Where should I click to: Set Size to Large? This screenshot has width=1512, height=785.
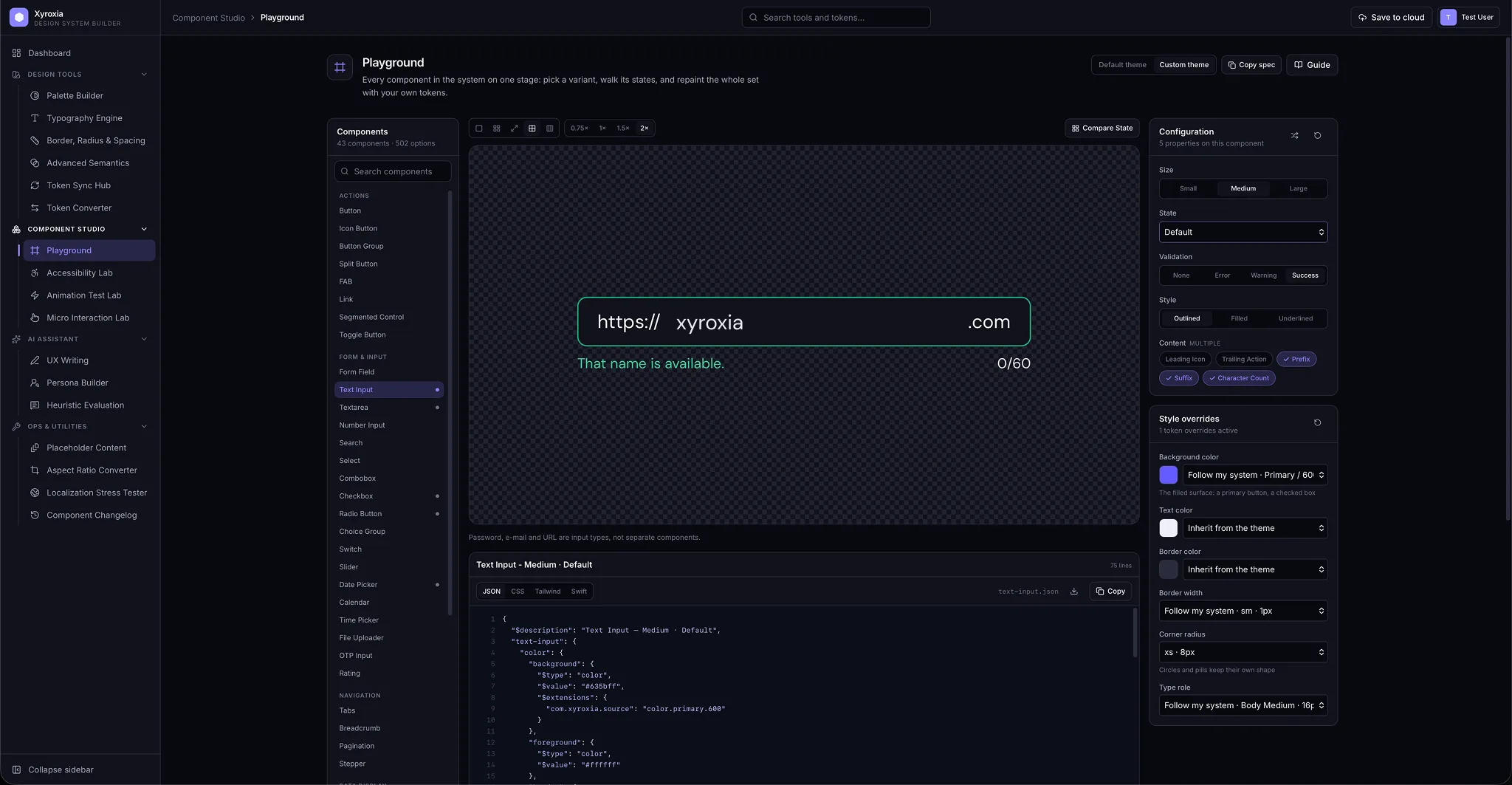(1298, 188)
